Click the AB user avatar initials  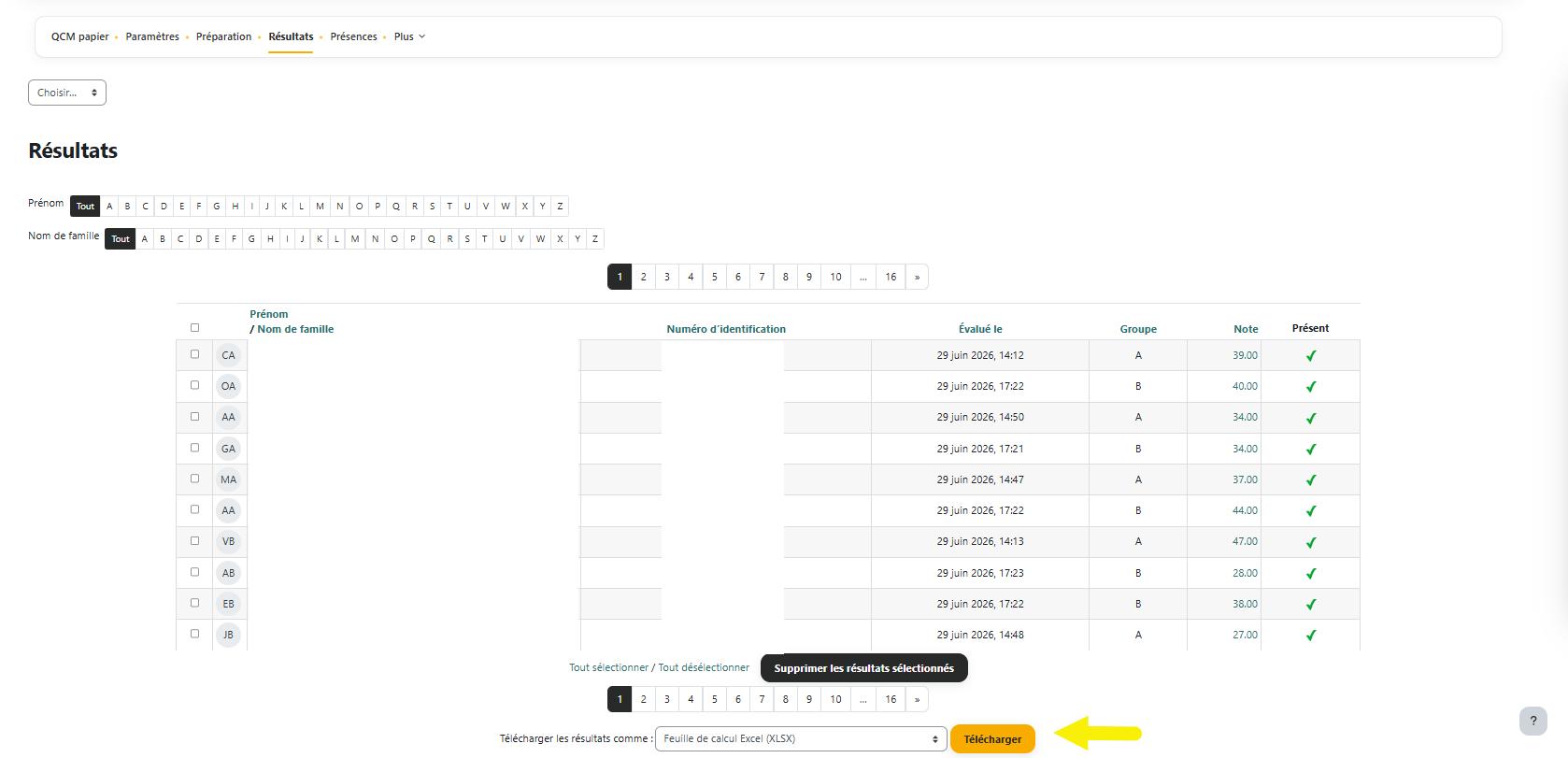(x=228, y=573)
